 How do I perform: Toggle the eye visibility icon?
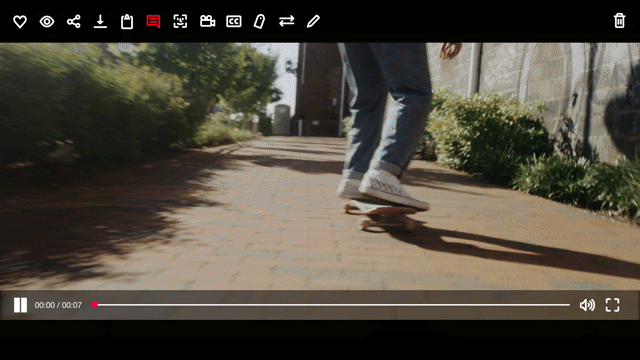(47, 21)
